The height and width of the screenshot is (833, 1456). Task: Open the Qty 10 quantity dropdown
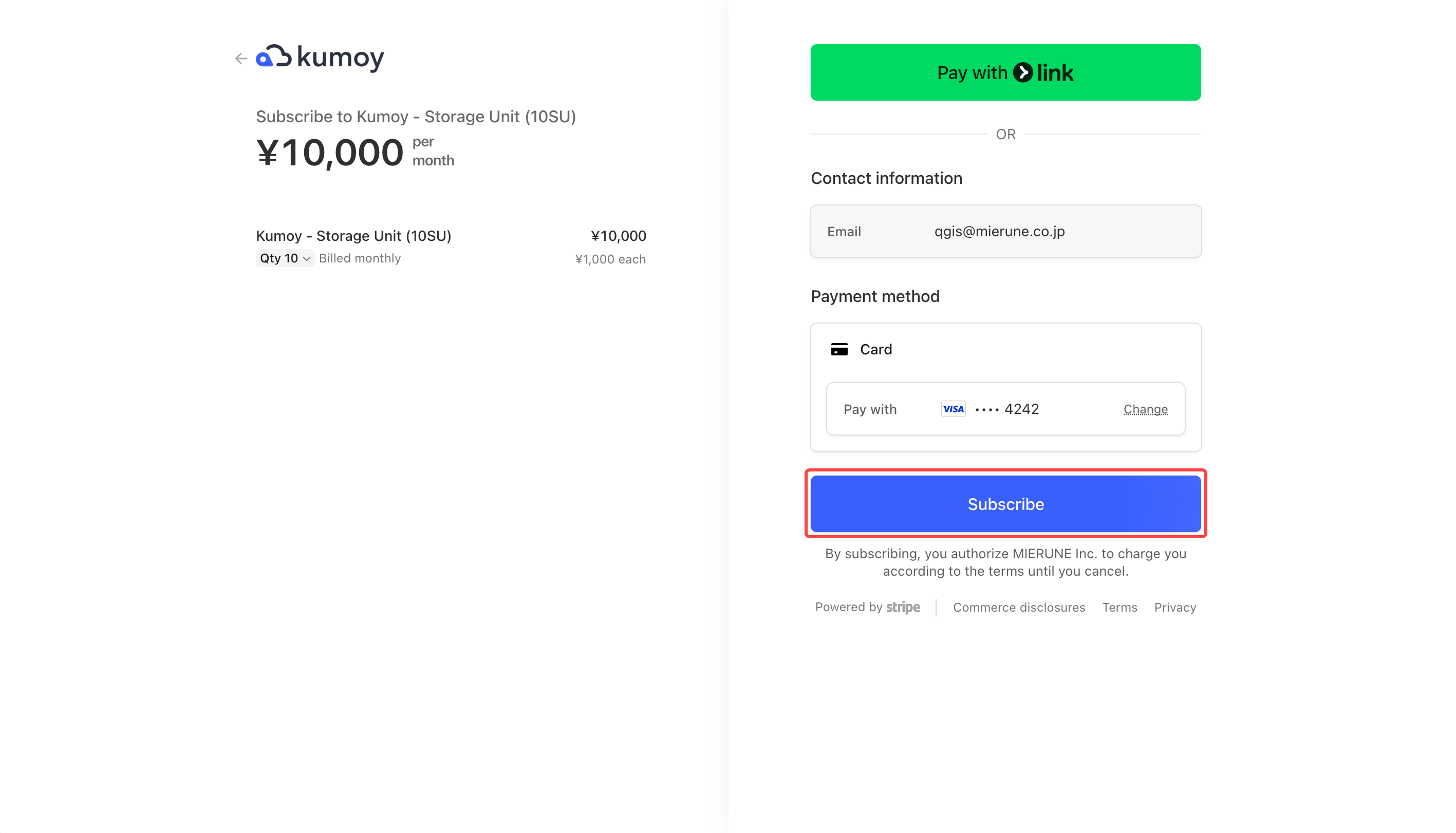pos(285,259)
